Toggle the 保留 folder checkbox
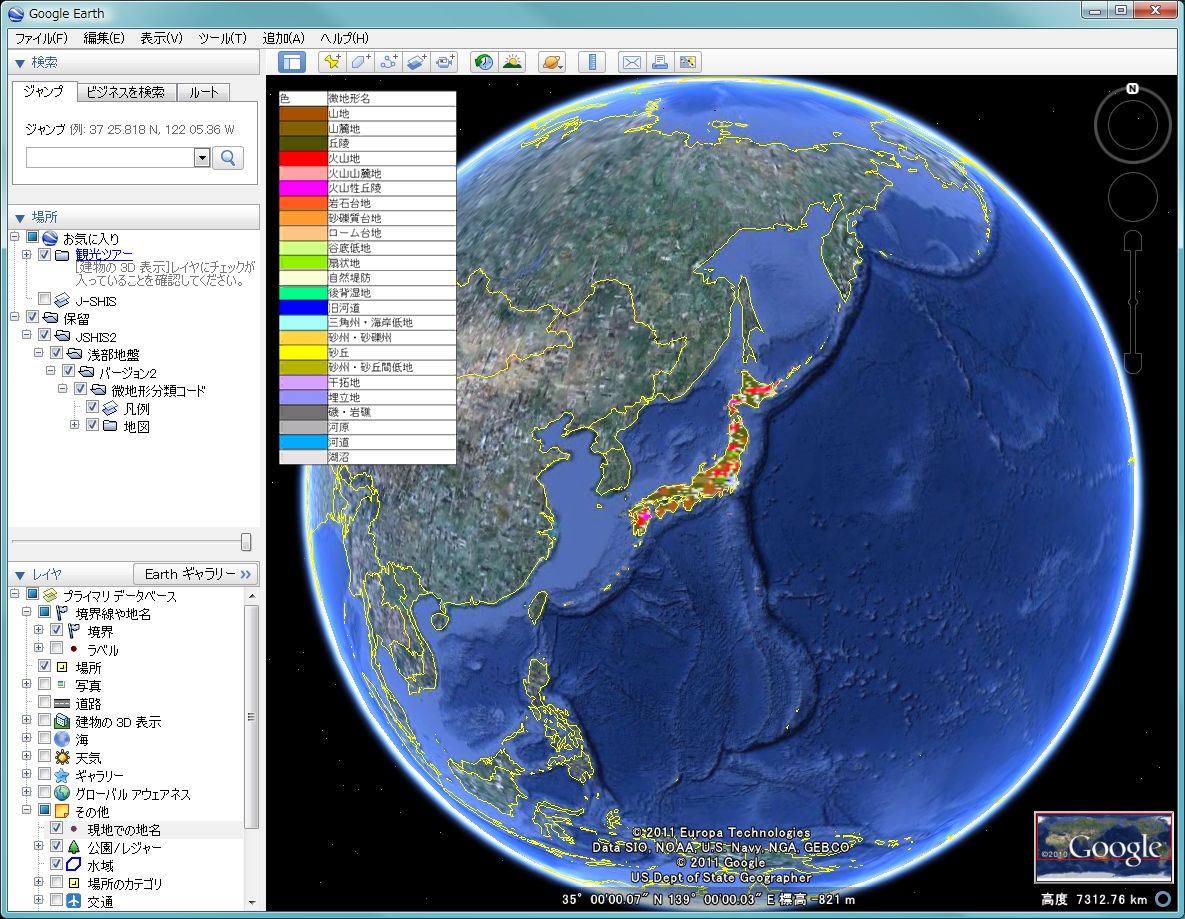The width and height of the screenshot is (1185, 919). click(32, 317)
